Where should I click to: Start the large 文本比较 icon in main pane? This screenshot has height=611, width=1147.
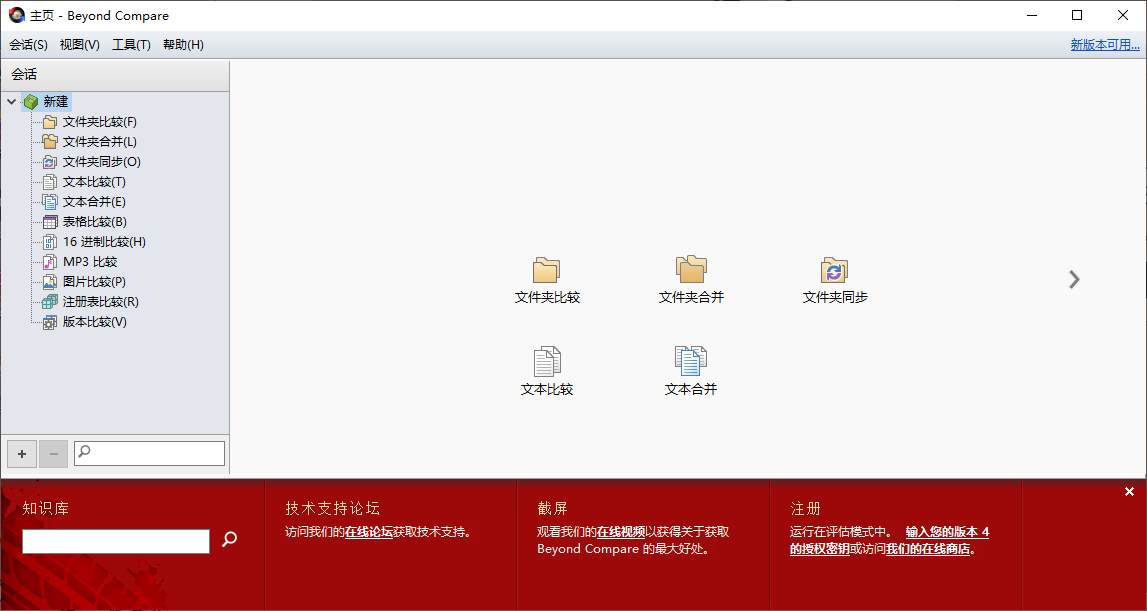tap(546, 361)
